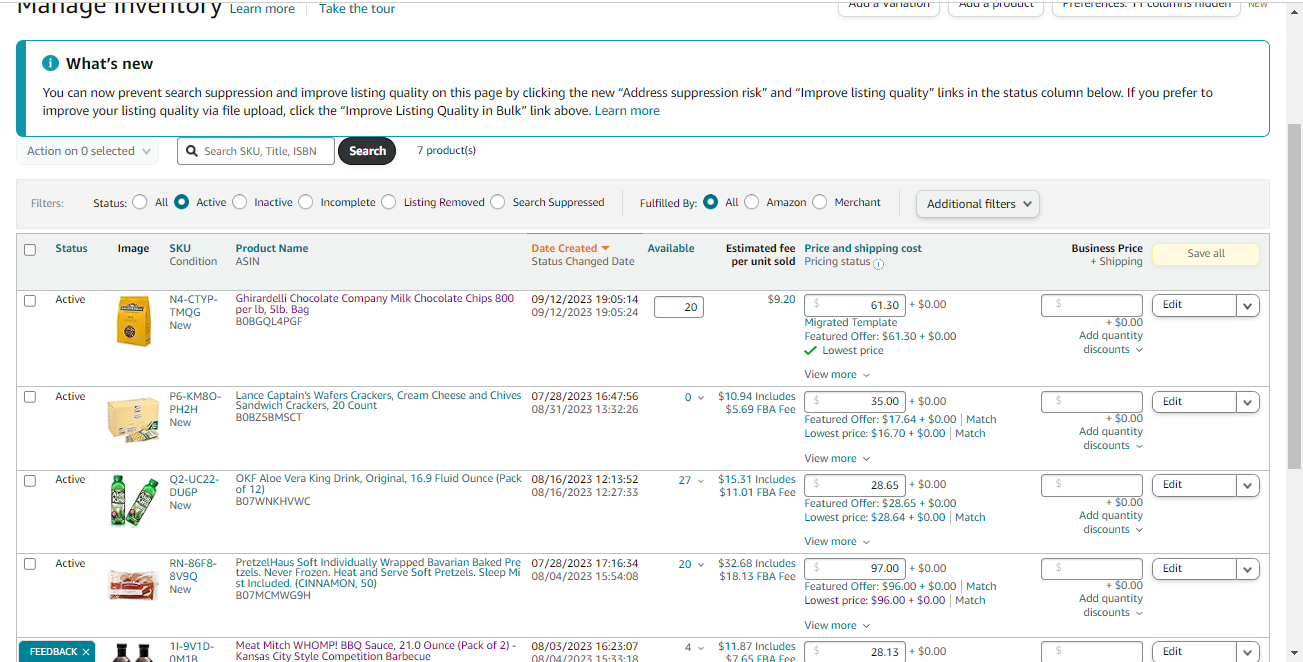Expand available quantity 27 for OKF Aloe Vera
Image resolution: width=1303 pixels, height=662 pixels.
click(691, 481)
